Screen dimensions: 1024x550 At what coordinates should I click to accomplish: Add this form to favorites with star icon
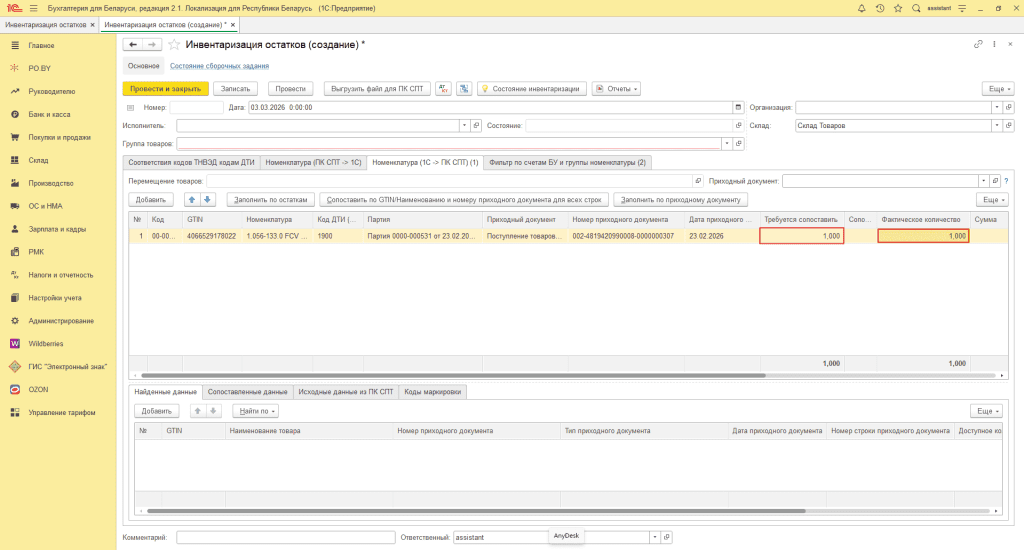tap(174, 45)
